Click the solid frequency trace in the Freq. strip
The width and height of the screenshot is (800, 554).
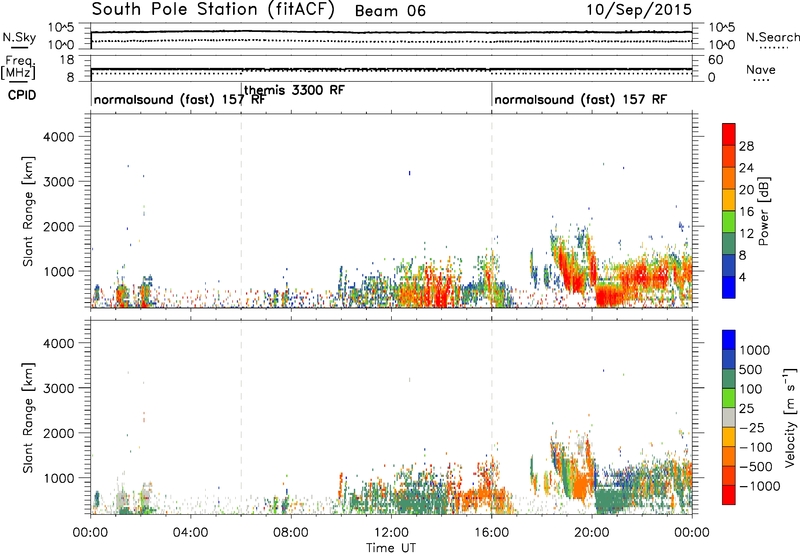(391, 69)
